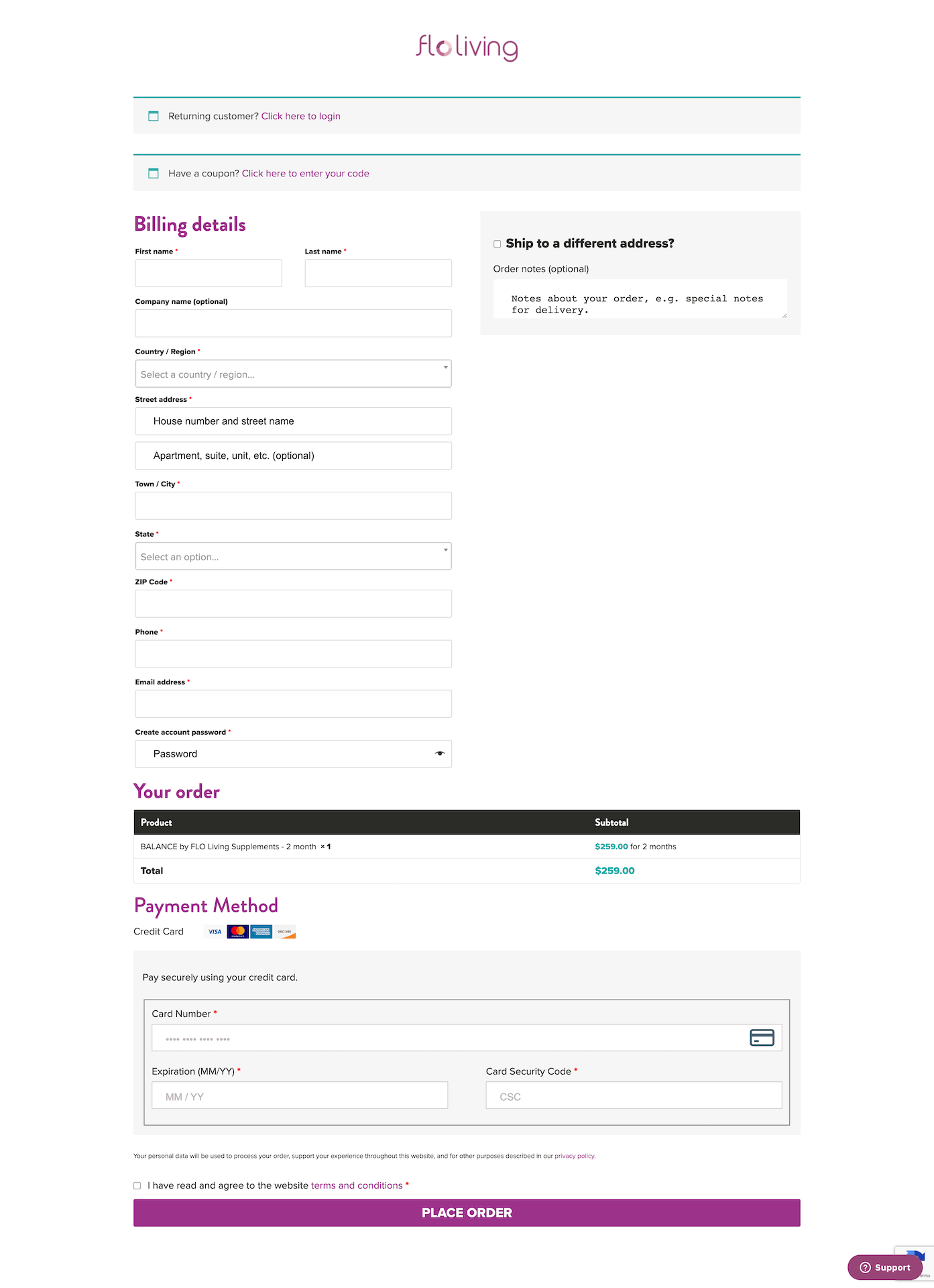Open the Support help chat widget

[x=885, y=1267]
